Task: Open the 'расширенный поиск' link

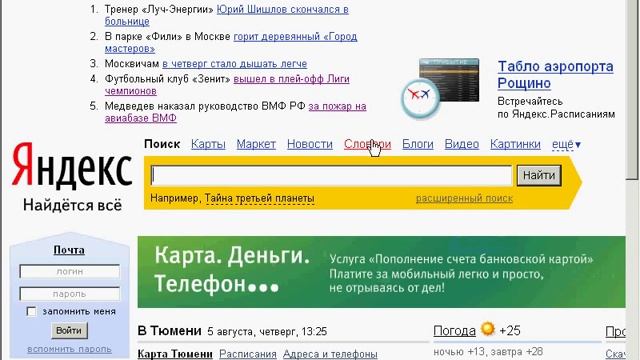Action: point(464,198)
